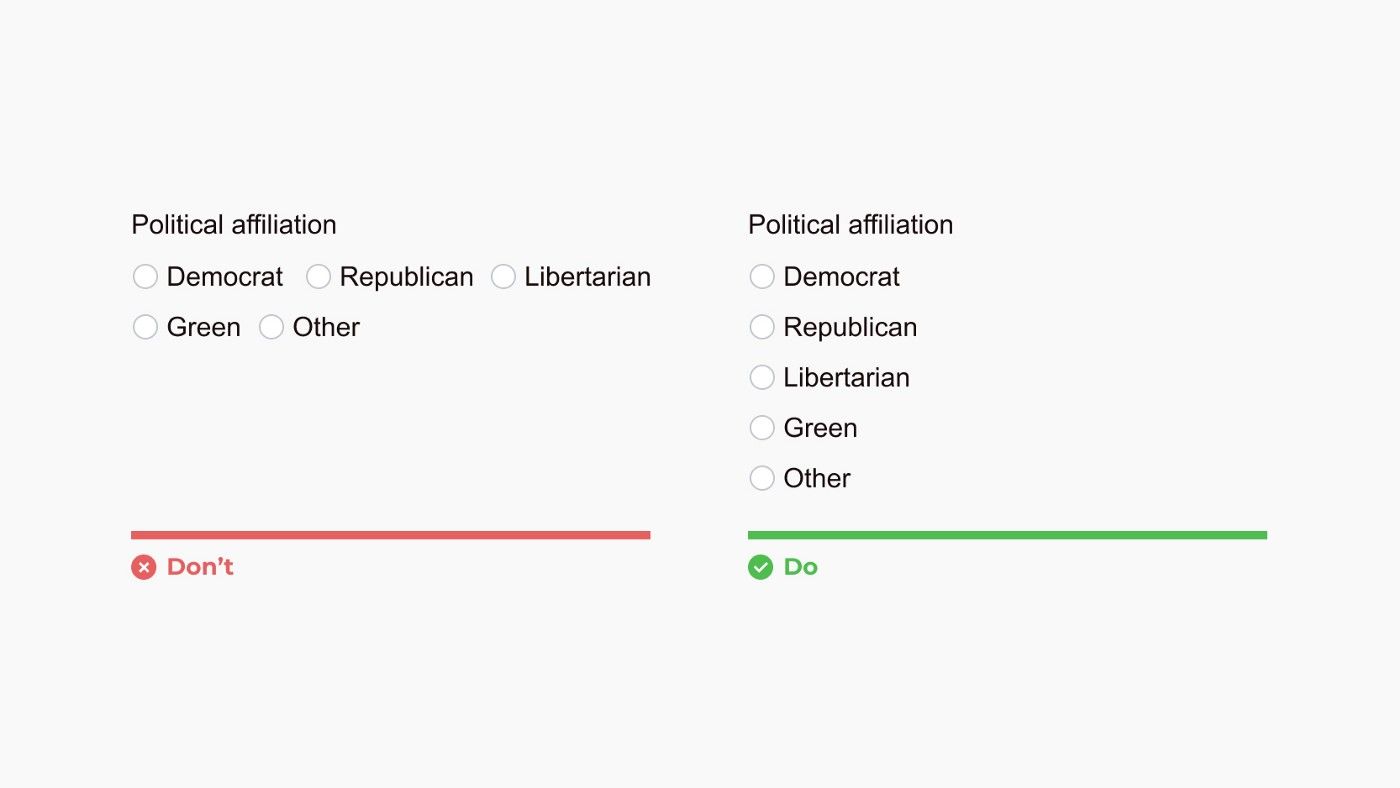Click the red X icon beside Don't
The width and height of the screenshot is (1400, 788).
coord(144,568)
